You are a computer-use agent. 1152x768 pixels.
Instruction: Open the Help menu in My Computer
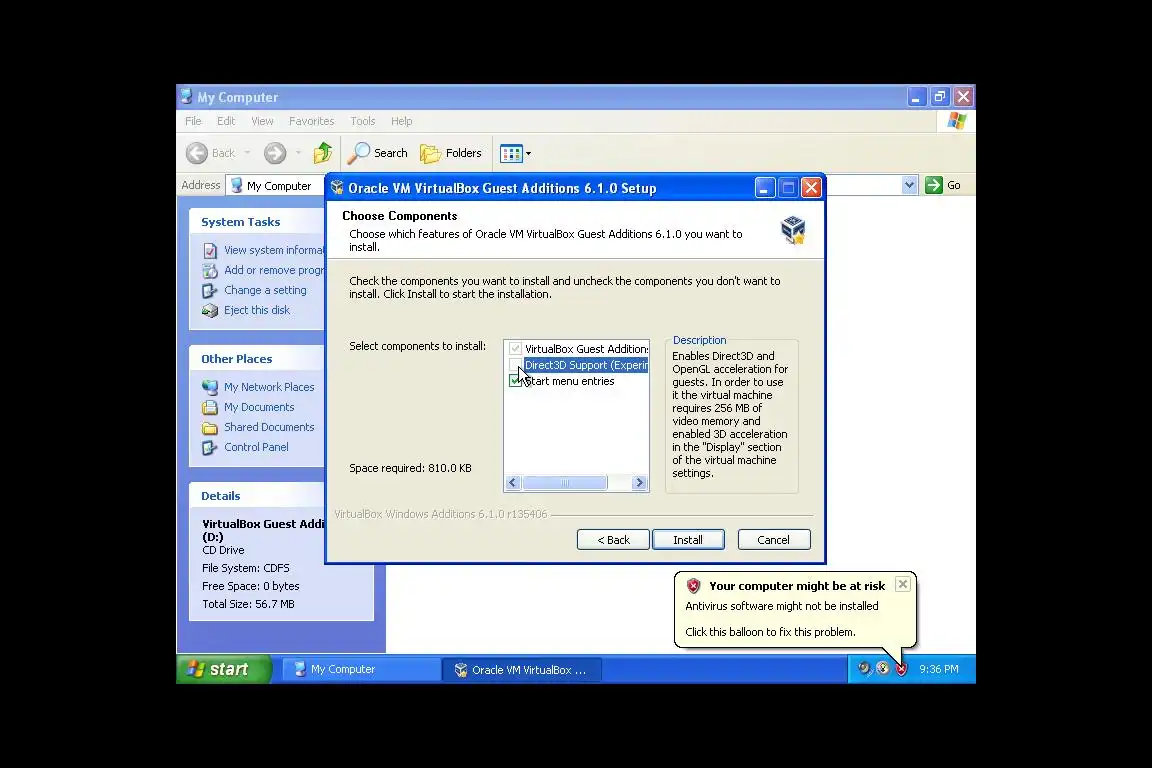(x=401, y=121)
